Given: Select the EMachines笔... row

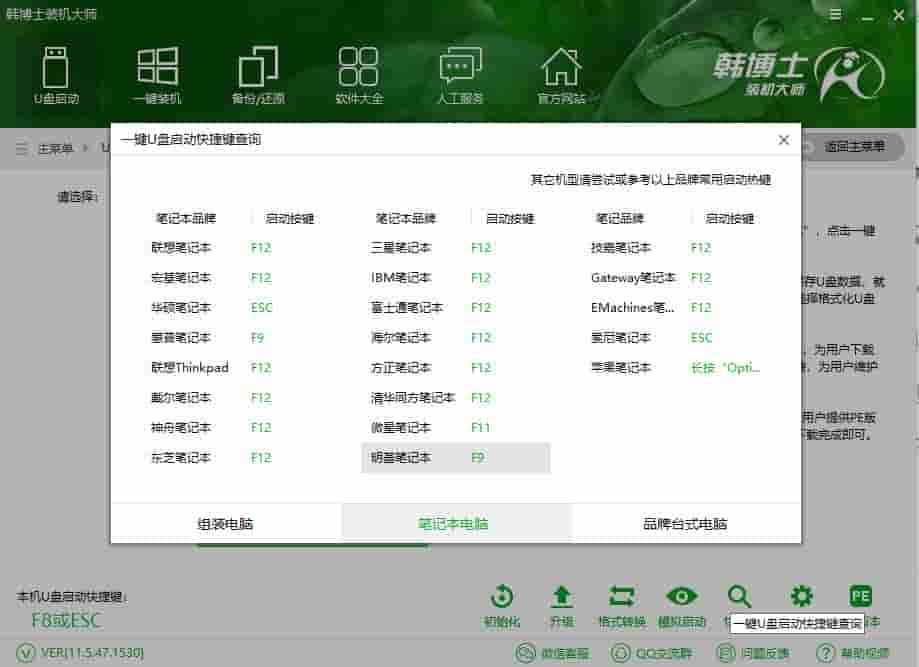Looking at the screenshot, I should [x=676, y=307].
